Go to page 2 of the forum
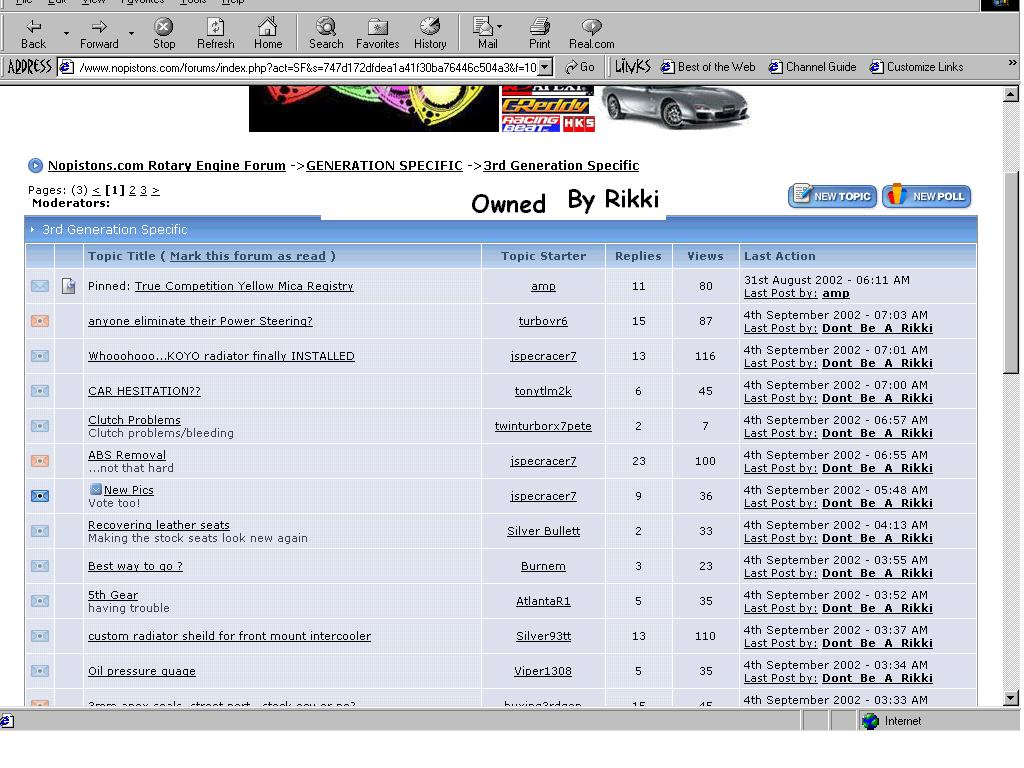1024x768 pixels. pyautogui.click(x=132, y=190)
